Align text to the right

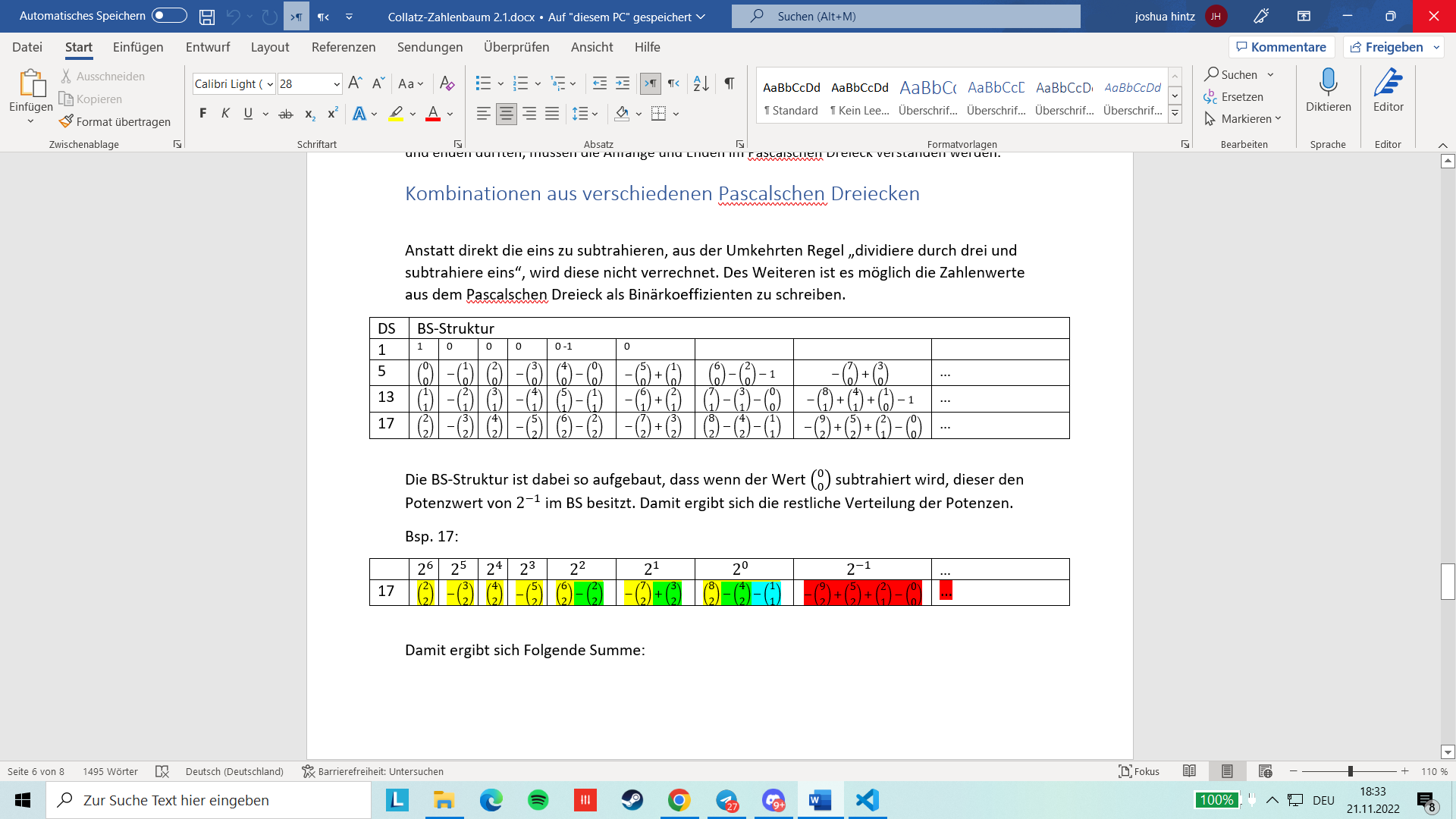[529, 114]
